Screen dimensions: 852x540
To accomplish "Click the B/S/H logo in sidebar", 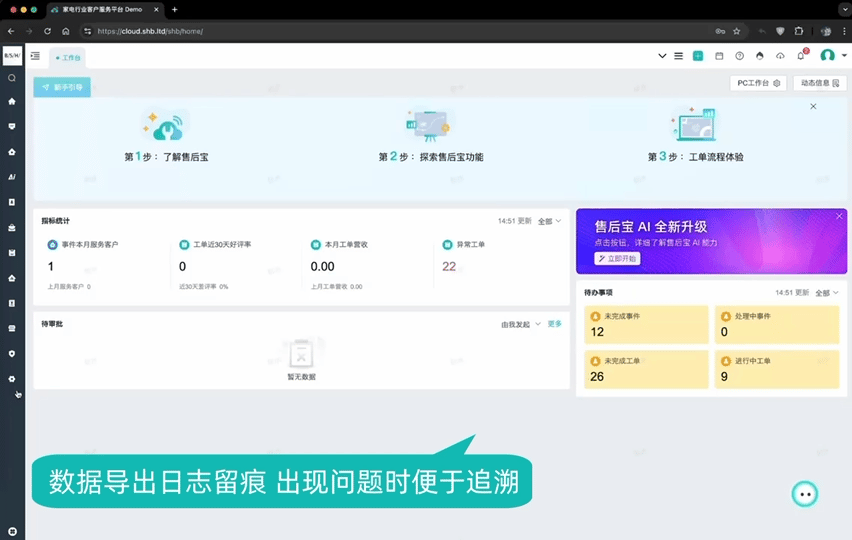I will pos(12,55).
